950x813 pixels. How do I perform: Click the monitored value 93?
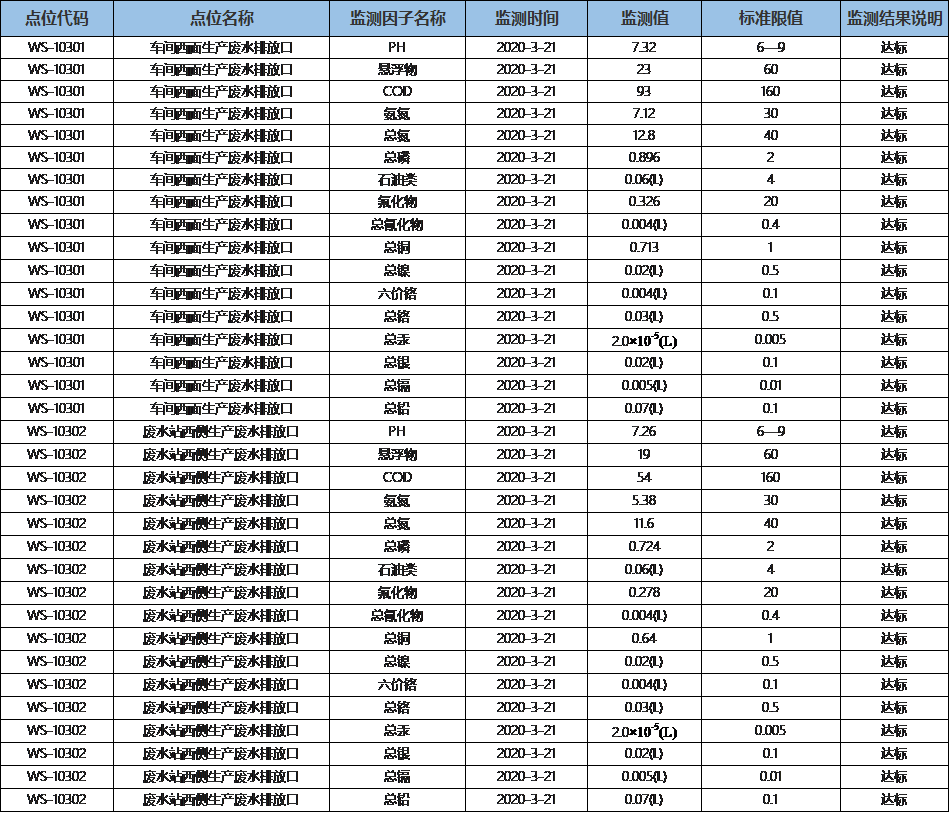pyautogui.click(x=644, y=91)
